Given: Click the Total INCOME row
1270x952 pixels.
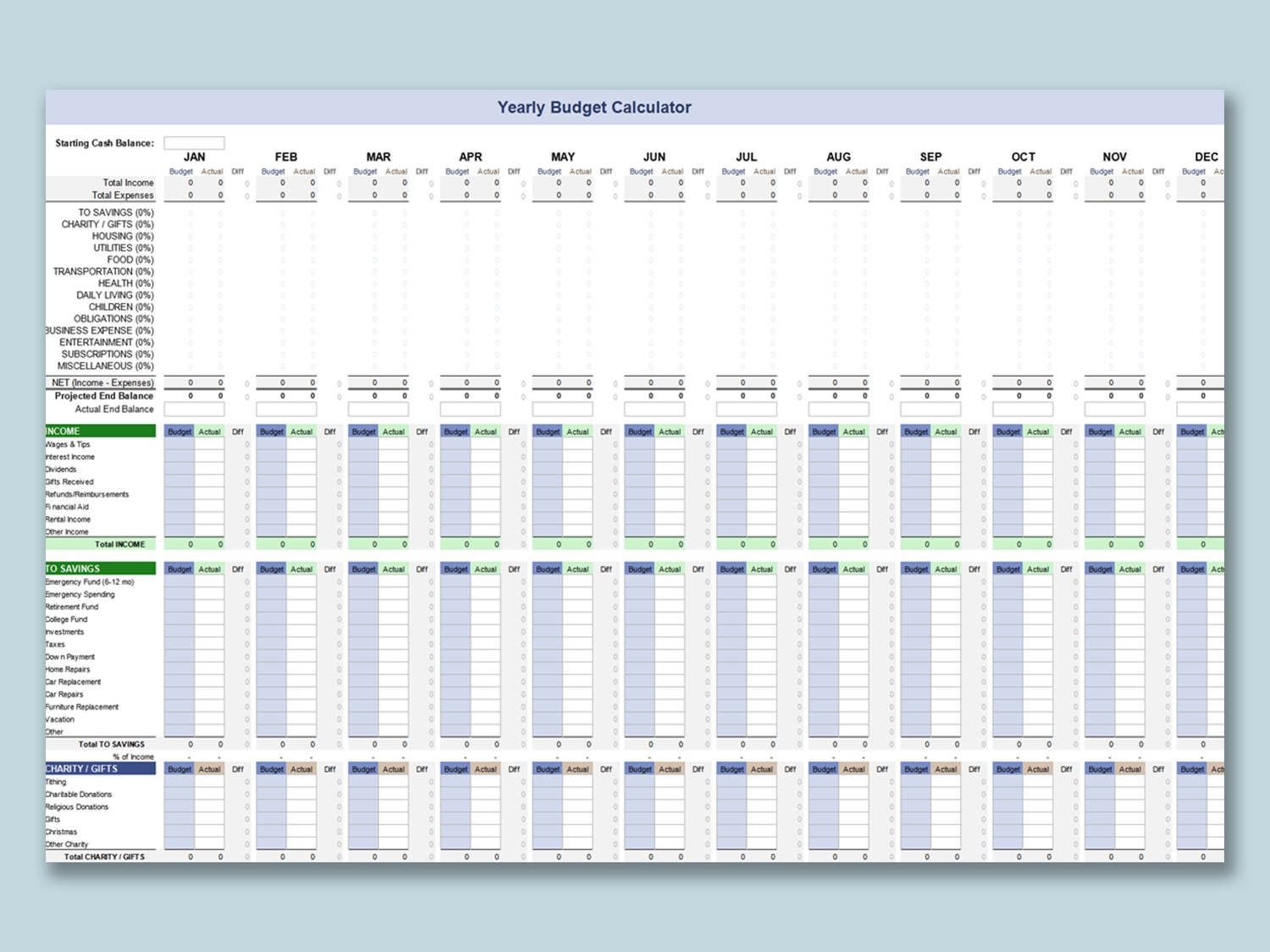Looking at the screenshot, I should (x=122, y=544).
